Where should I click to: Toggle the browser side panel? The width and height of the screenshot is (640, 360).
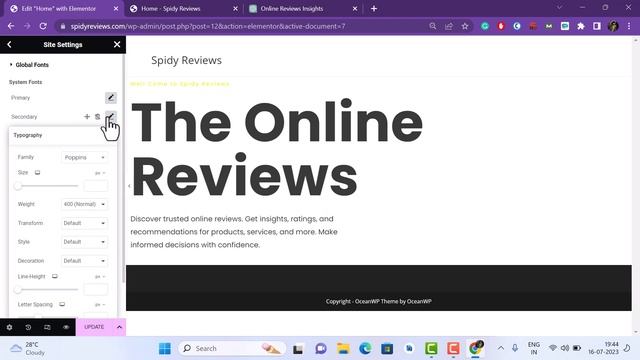(x=597, y=26)
